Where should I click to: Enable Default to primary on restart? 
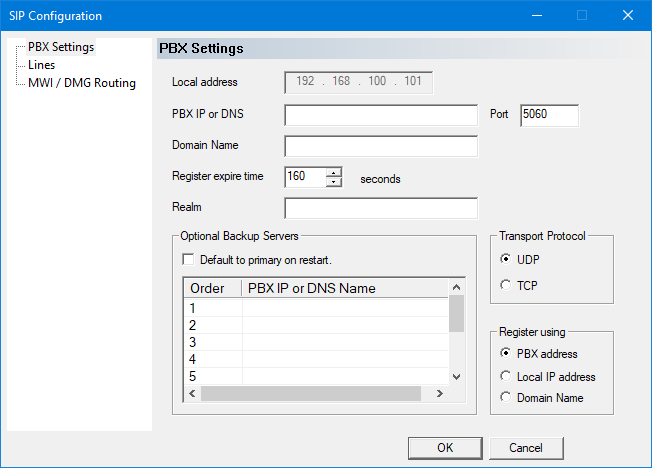click(x=189, y=260)
